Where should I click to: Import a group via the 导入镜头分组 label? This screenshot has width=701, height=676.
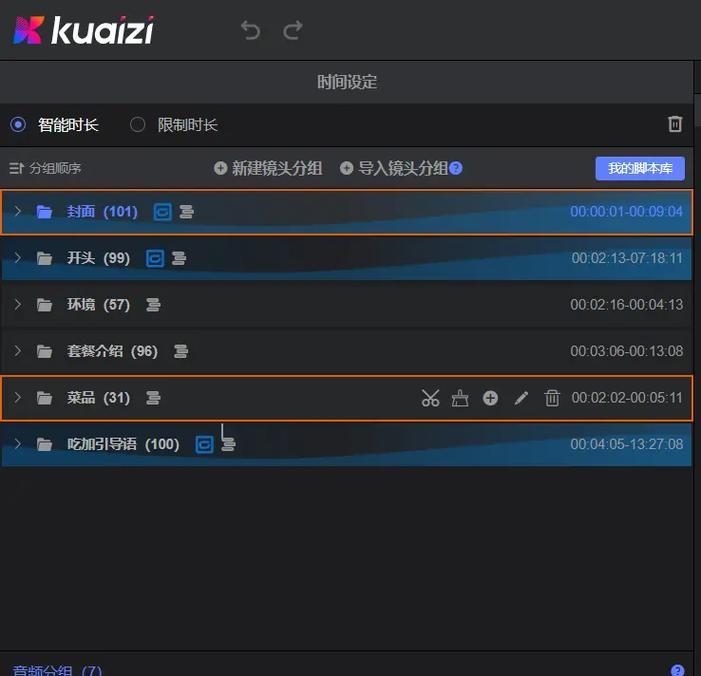403,168
